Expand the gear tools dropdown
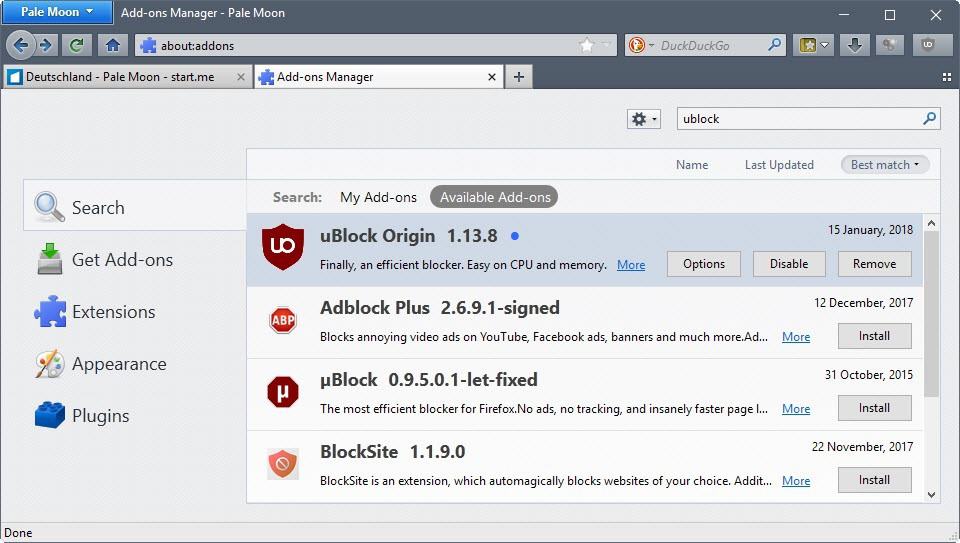 click(643, 119)
